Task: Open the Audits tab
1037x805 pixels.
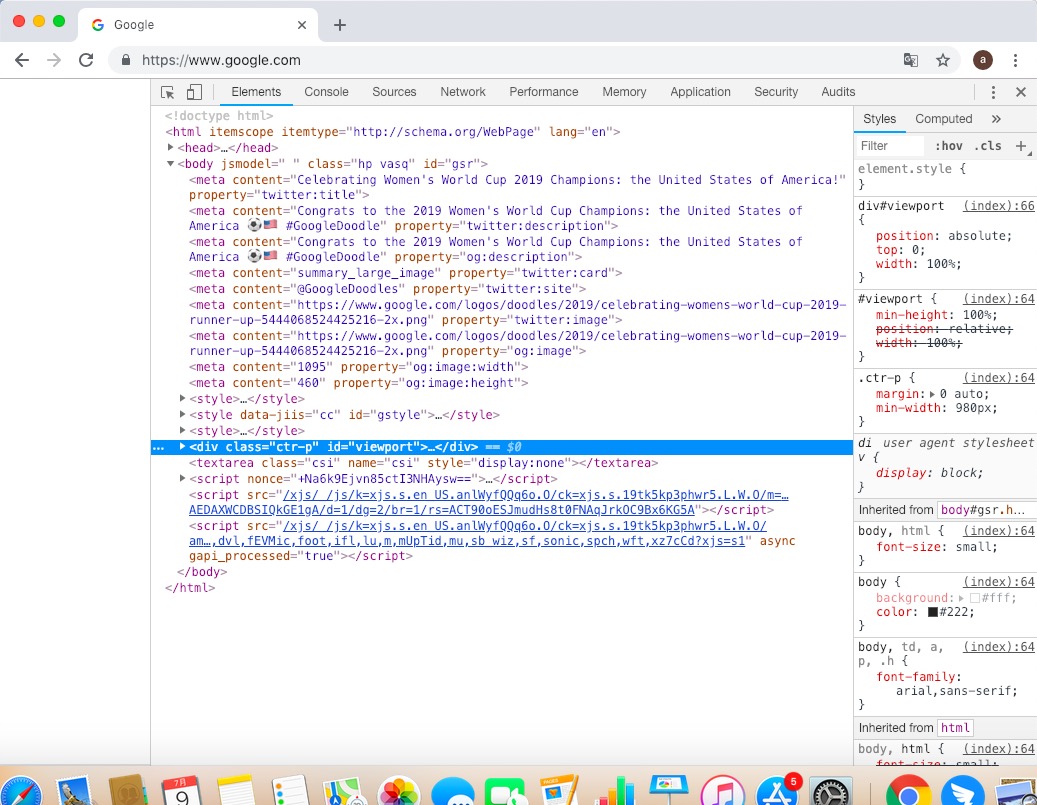Action: click(838, 92)
